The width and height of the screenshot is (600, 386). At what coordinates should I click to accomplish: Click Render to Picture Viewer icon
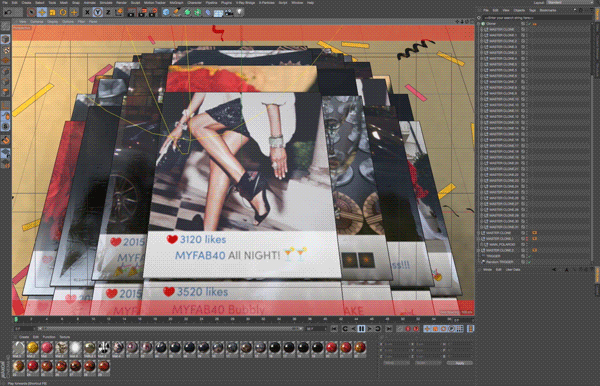tap(142, 12)
